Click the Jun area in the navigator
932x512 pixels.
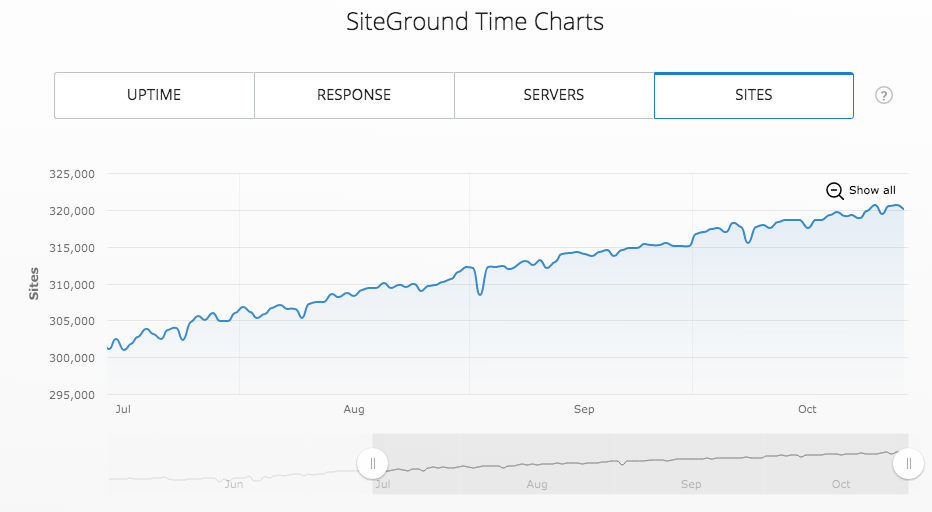pyautogui.click(x=234, y=484)
